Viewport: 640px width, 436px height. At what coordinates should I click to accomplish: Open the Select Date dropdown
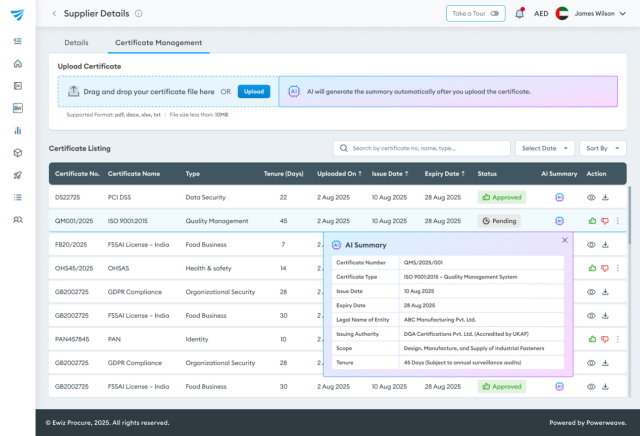coord(544,148)
